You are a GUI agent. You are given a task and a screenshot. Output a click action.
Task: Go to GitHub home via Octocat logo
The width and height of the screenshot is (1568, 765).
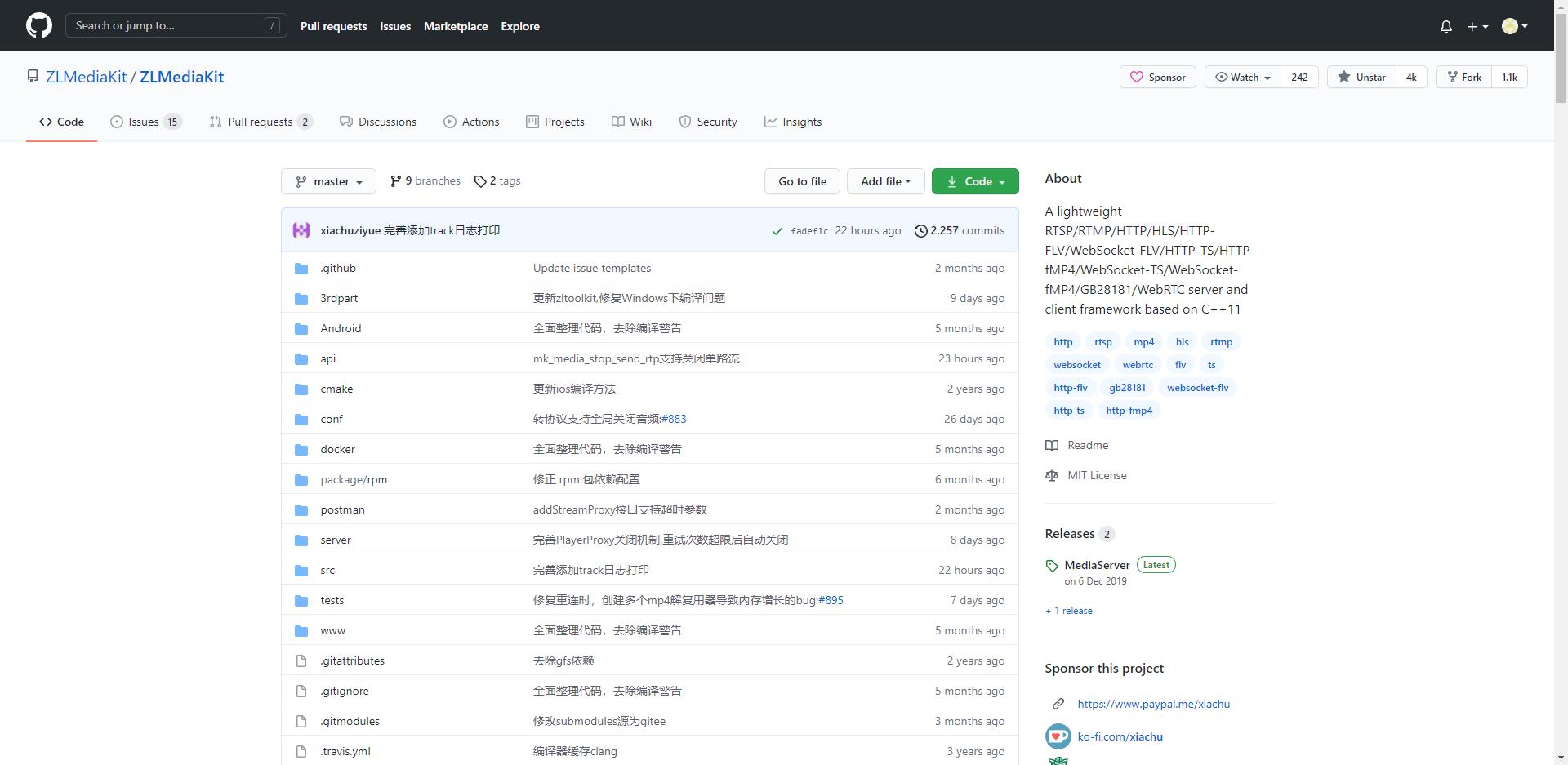39,25
